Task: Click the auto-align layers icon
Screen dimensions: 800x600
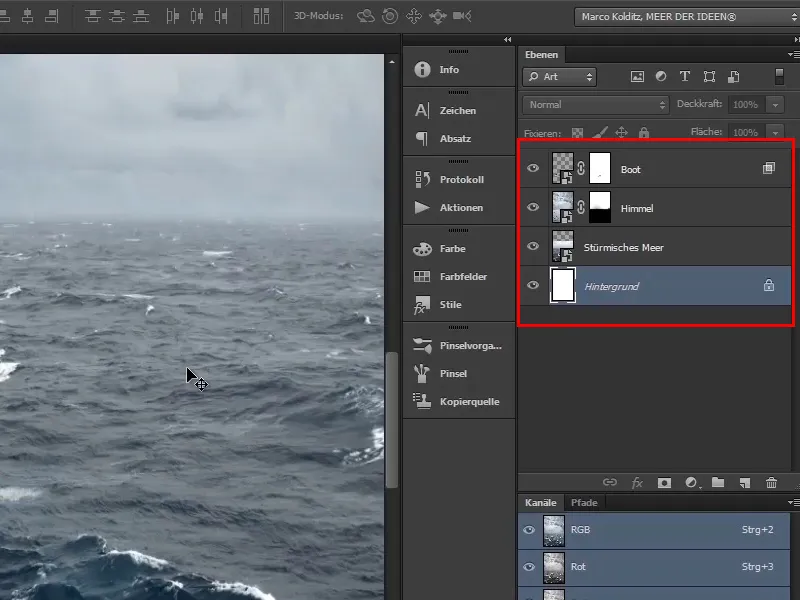Action: click(261, 16)
